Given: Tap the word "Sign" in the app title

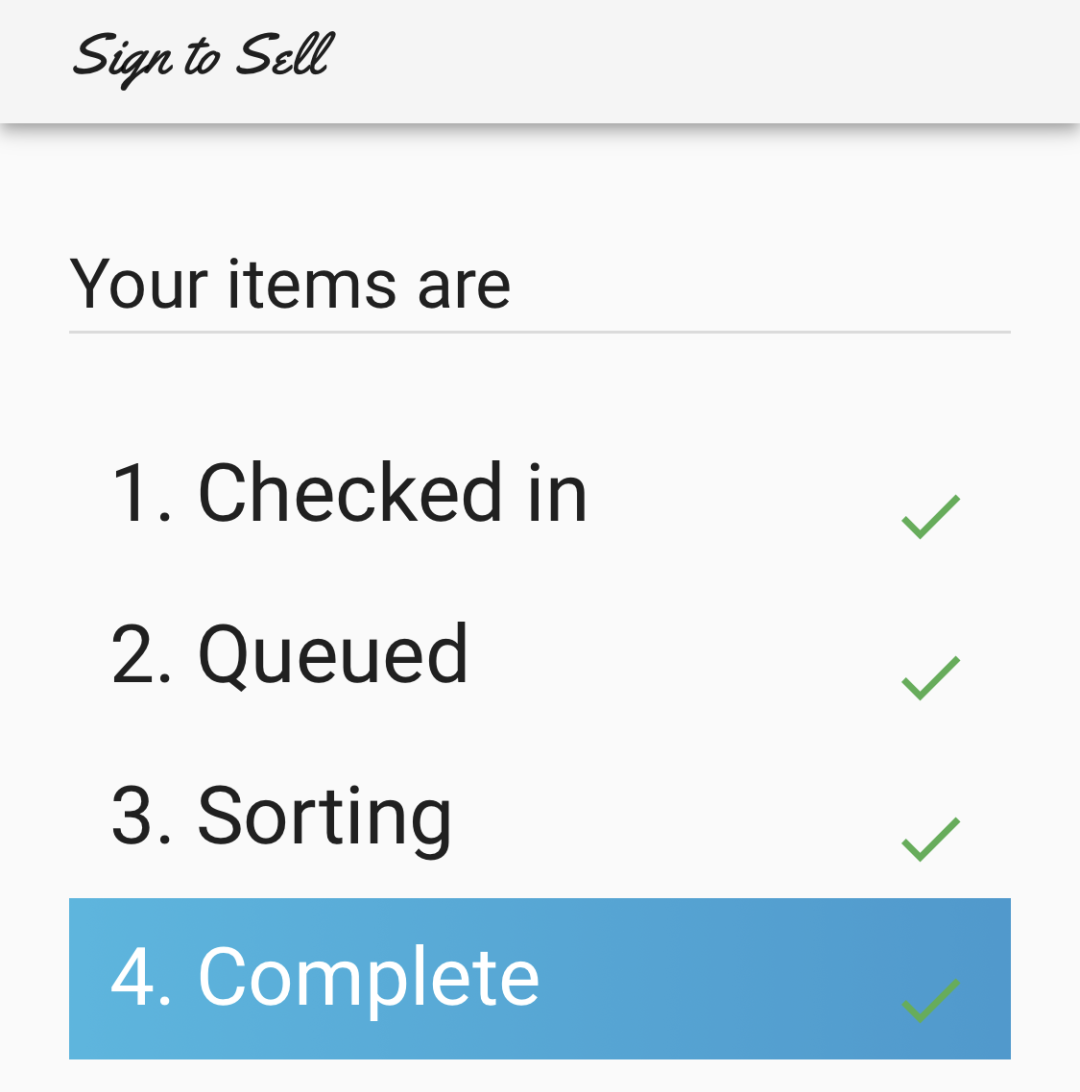Looking at the screenshot, I should click(x=120, y=58).
